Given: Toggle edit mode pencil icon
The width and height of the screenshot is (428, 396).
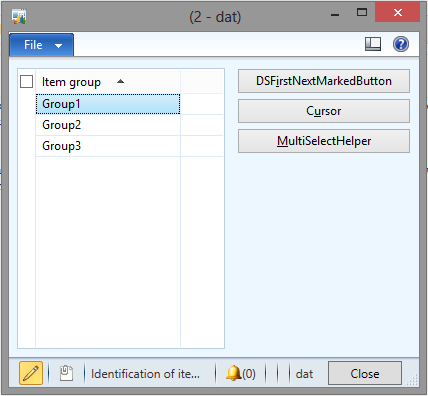Looking at the screenshot, I should tap(31, 373).
